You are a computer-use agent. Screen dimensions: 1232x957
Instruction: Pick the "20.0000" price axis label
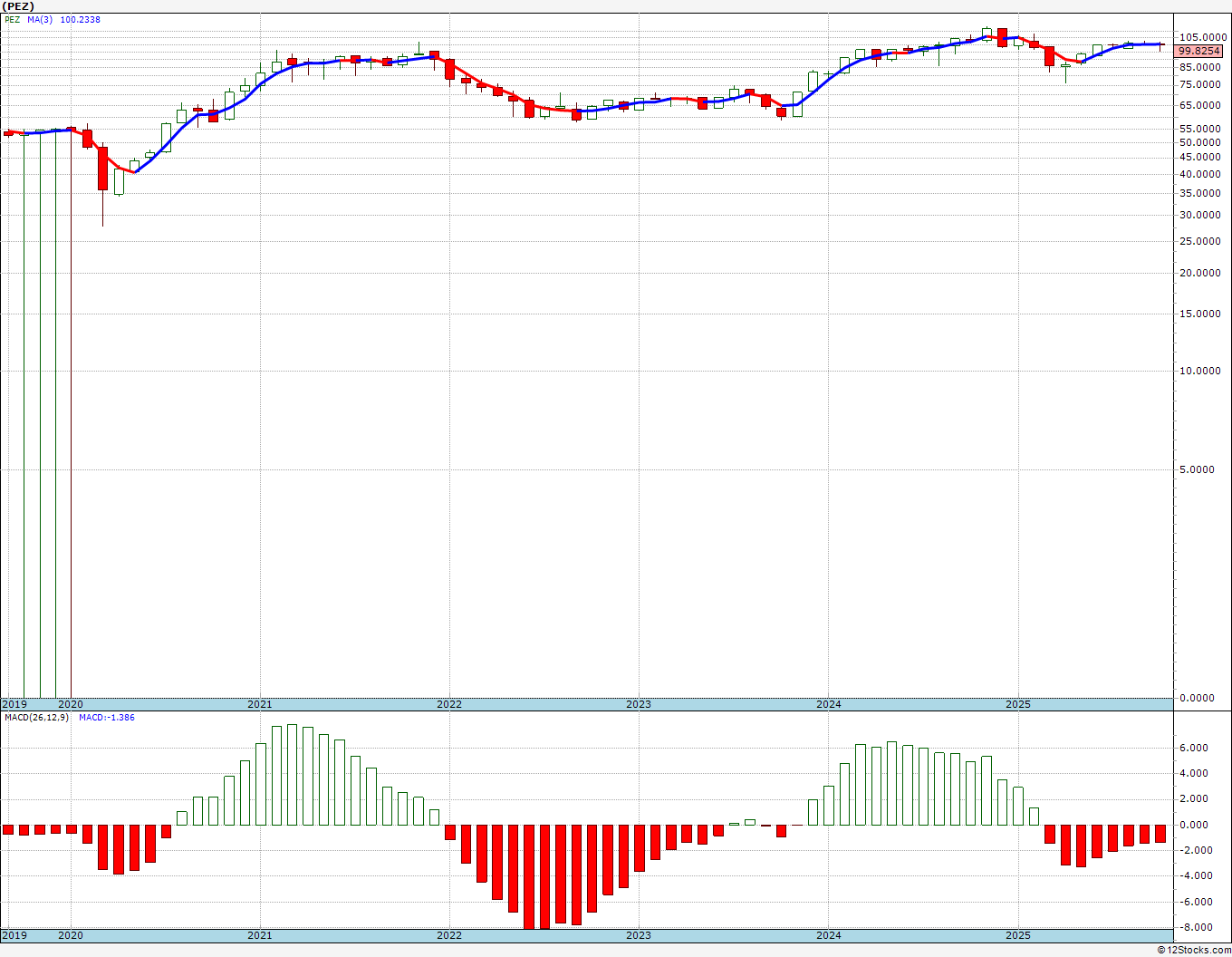point(1200,273)
